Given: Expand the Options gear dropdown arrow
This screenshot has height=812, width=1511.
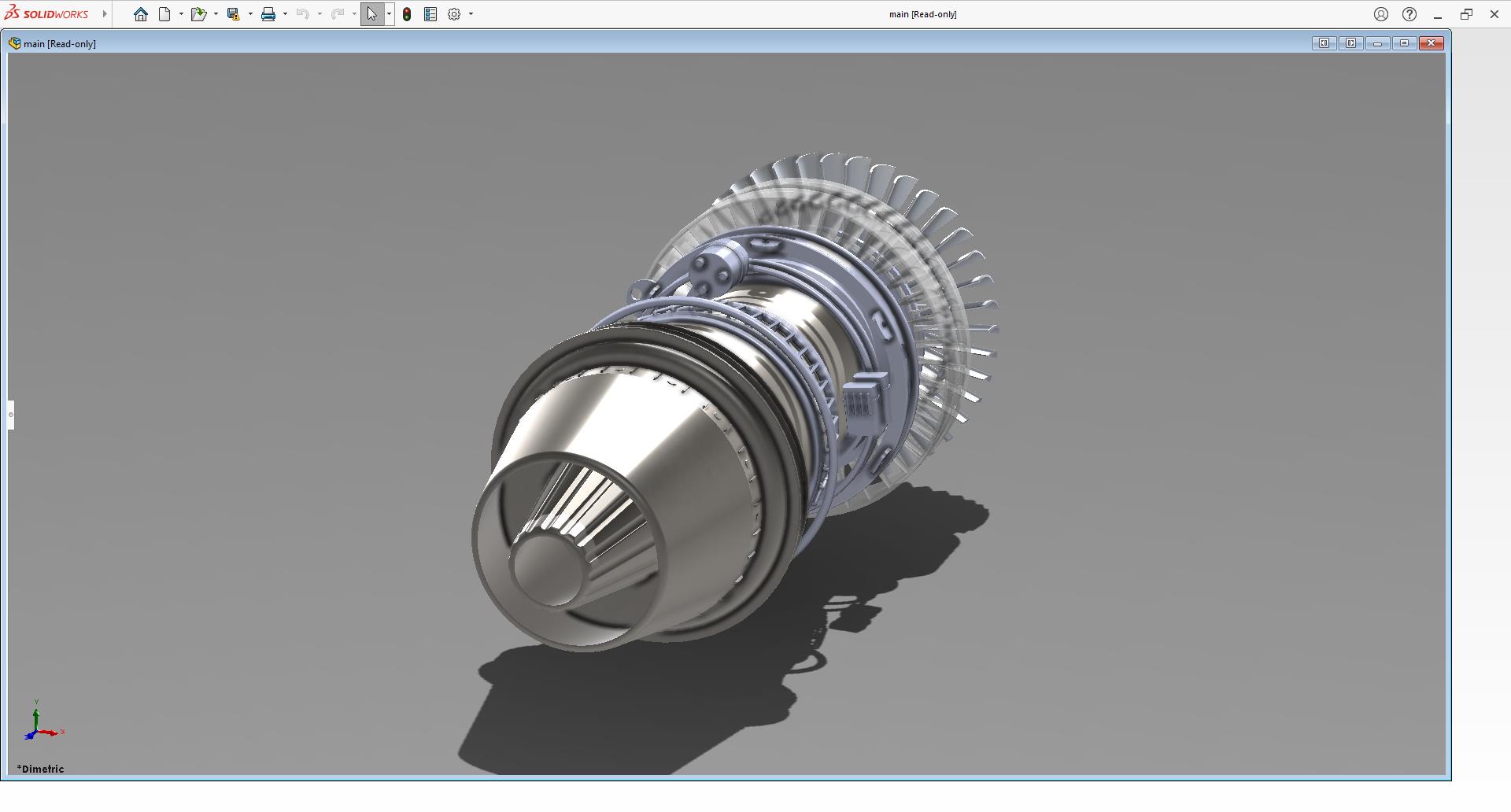Looking at the screenshot, I should coord(471,14).
